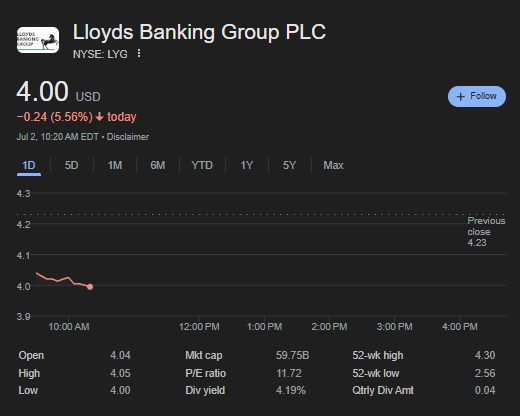The height and width of the screenshot is (416, 520).
Task: Open the Disclaimer link
Action: tap(128, 137)
